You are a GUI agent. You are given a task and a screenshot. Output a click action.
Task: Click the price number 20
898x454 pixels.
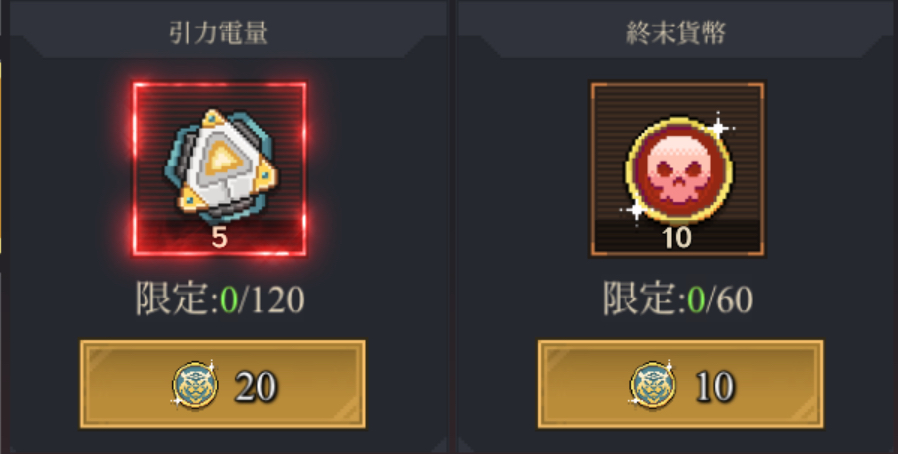(255, 386)
